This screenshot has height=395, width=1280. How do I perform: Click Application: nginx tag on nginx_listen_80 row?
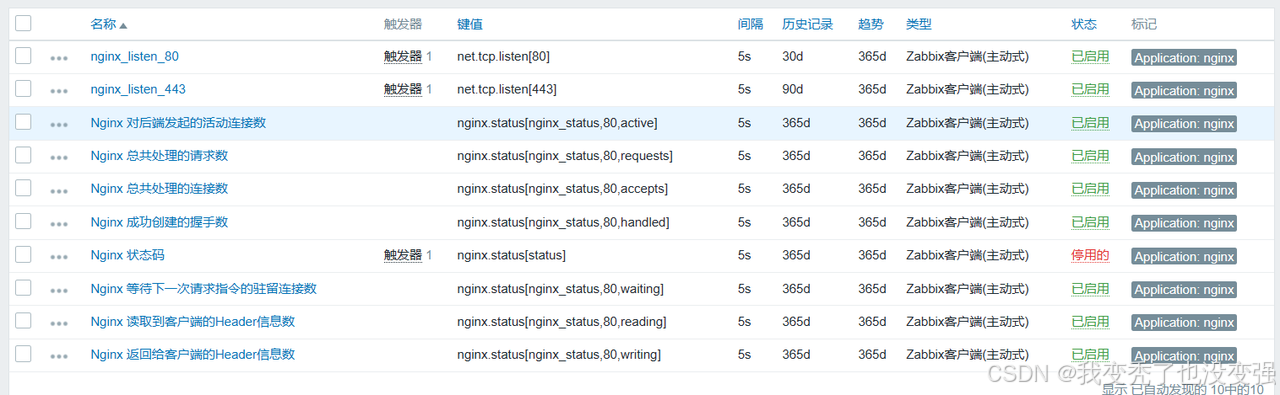(x=1184, y=58)
